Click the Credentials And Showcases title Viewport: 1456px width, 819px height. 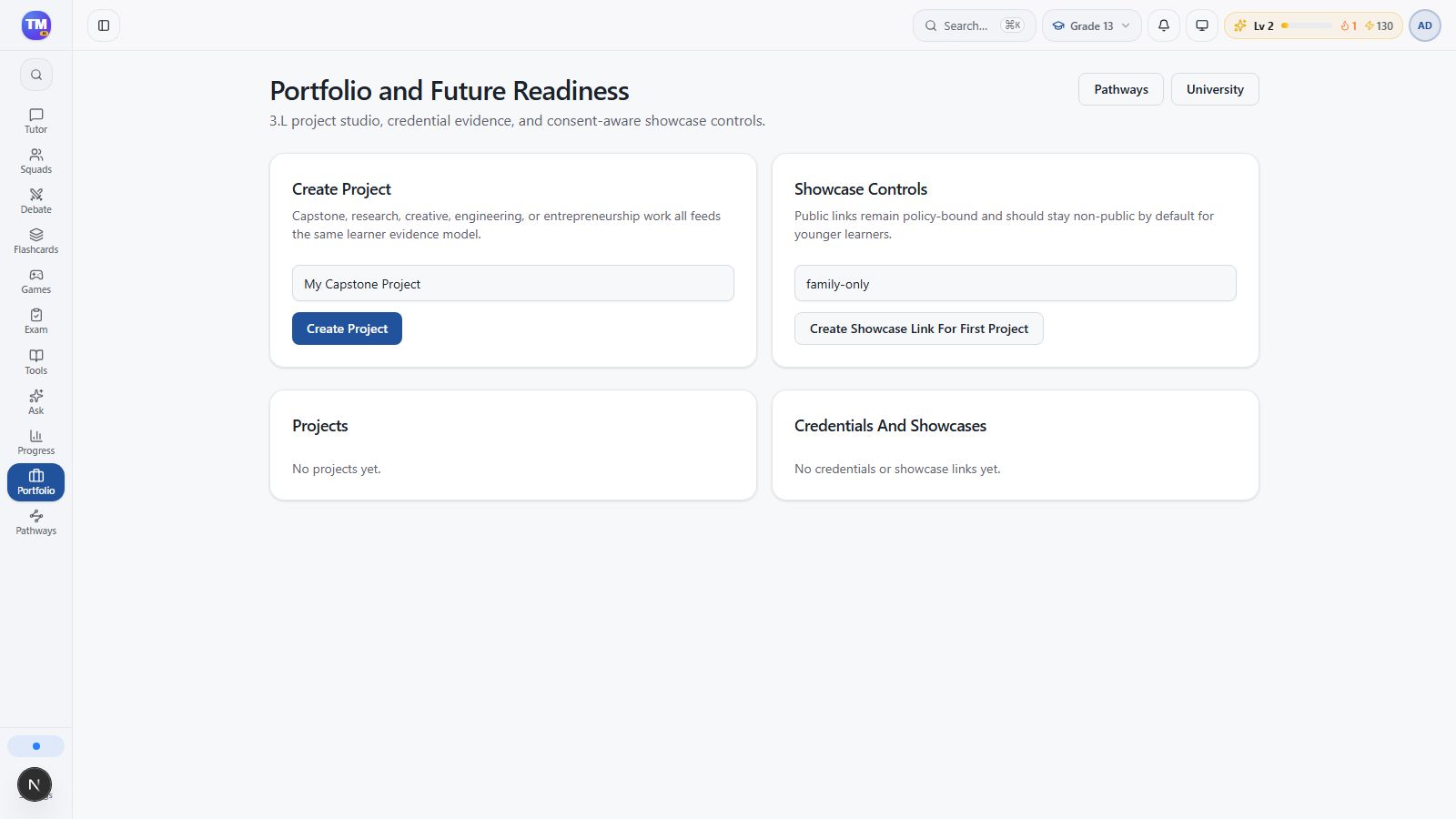[x=890, y=426]
